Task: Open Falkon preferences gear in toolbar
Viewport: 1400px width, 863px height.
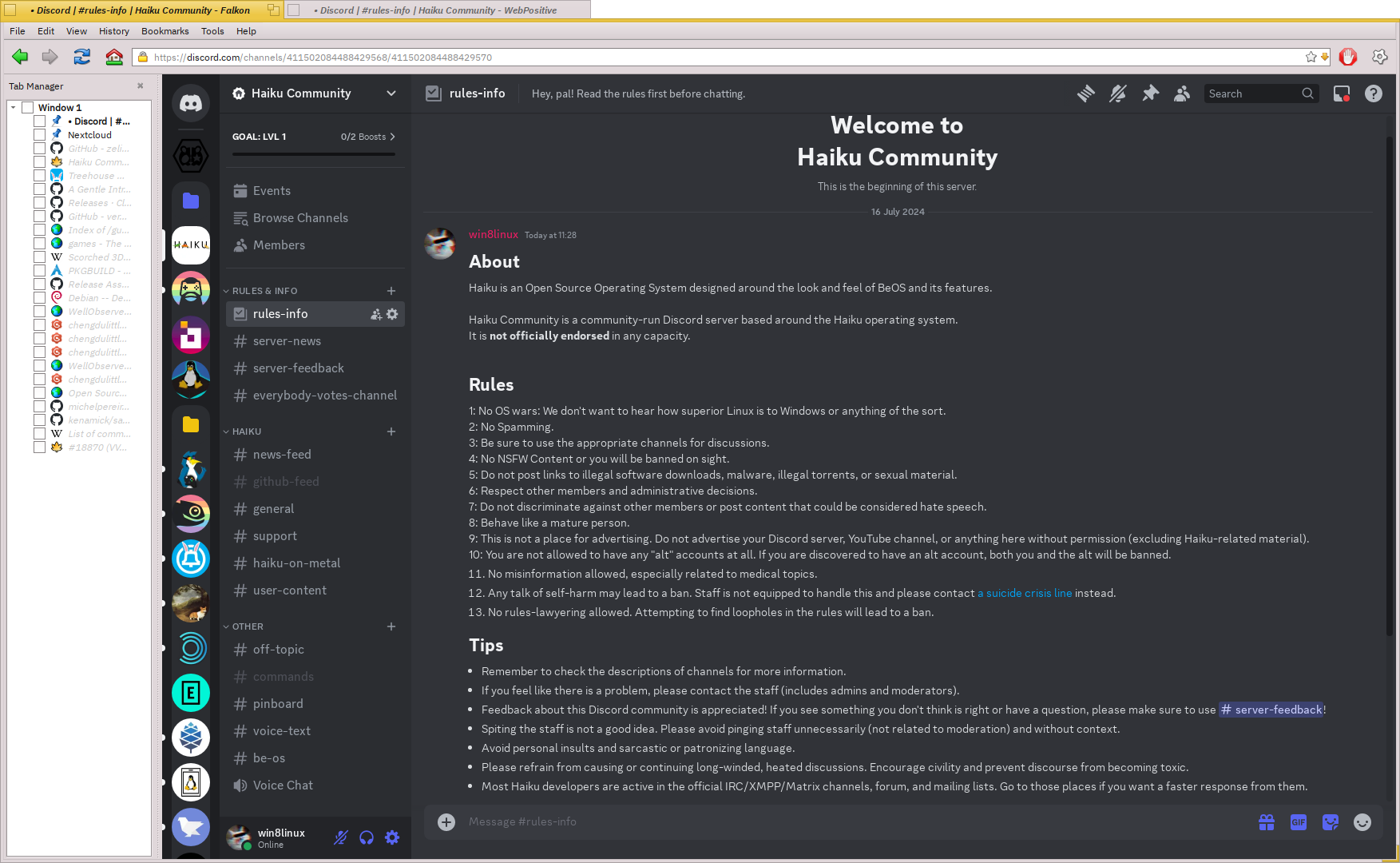Action: click(x=1379, y=57)
